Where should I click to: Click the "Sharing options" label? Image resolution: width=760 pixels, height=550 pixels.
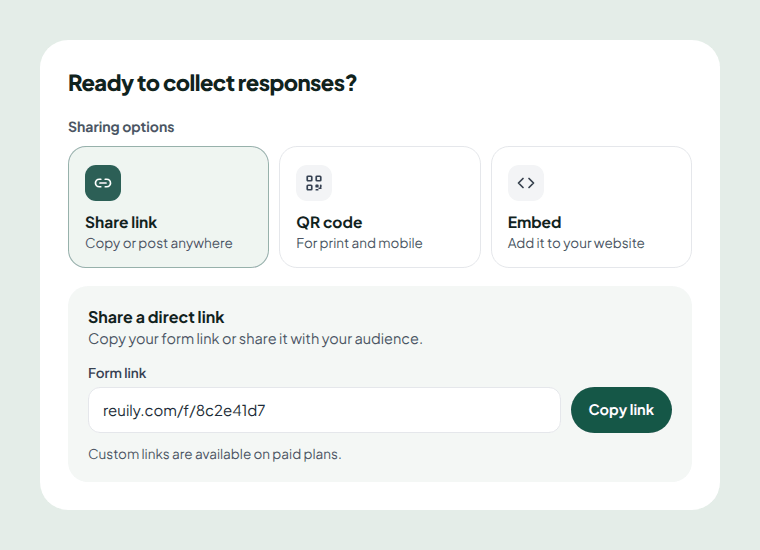(121, 127)
